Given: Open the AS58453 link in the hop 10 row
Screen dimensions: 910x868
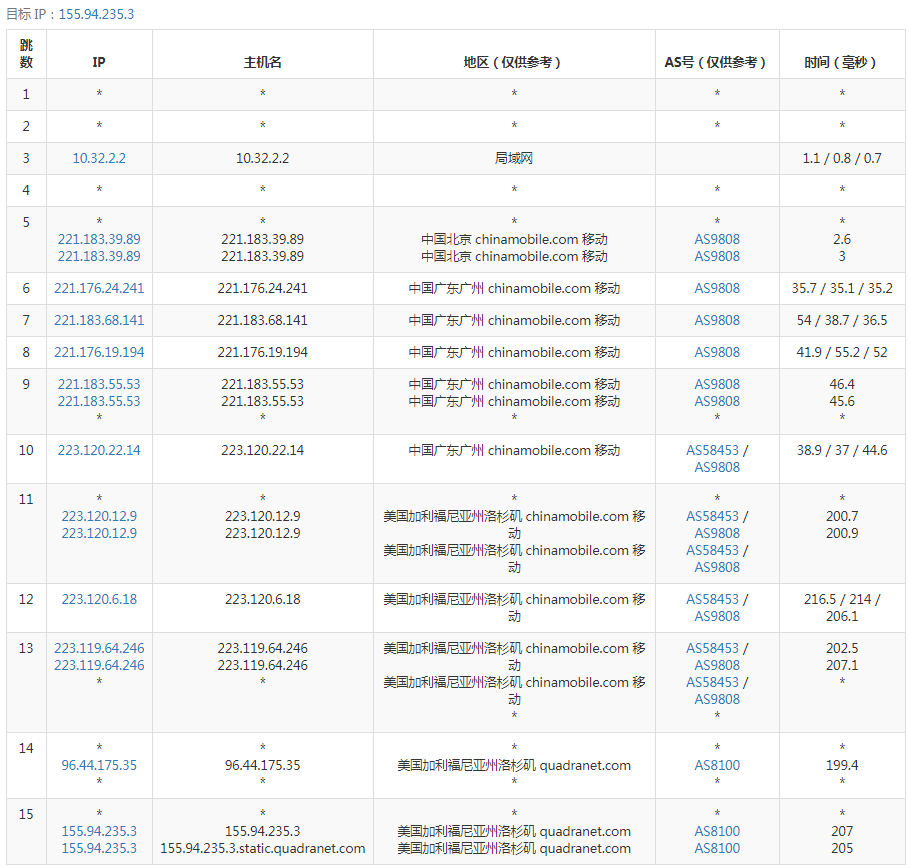Looking at the screenshot, I should 713,450.
